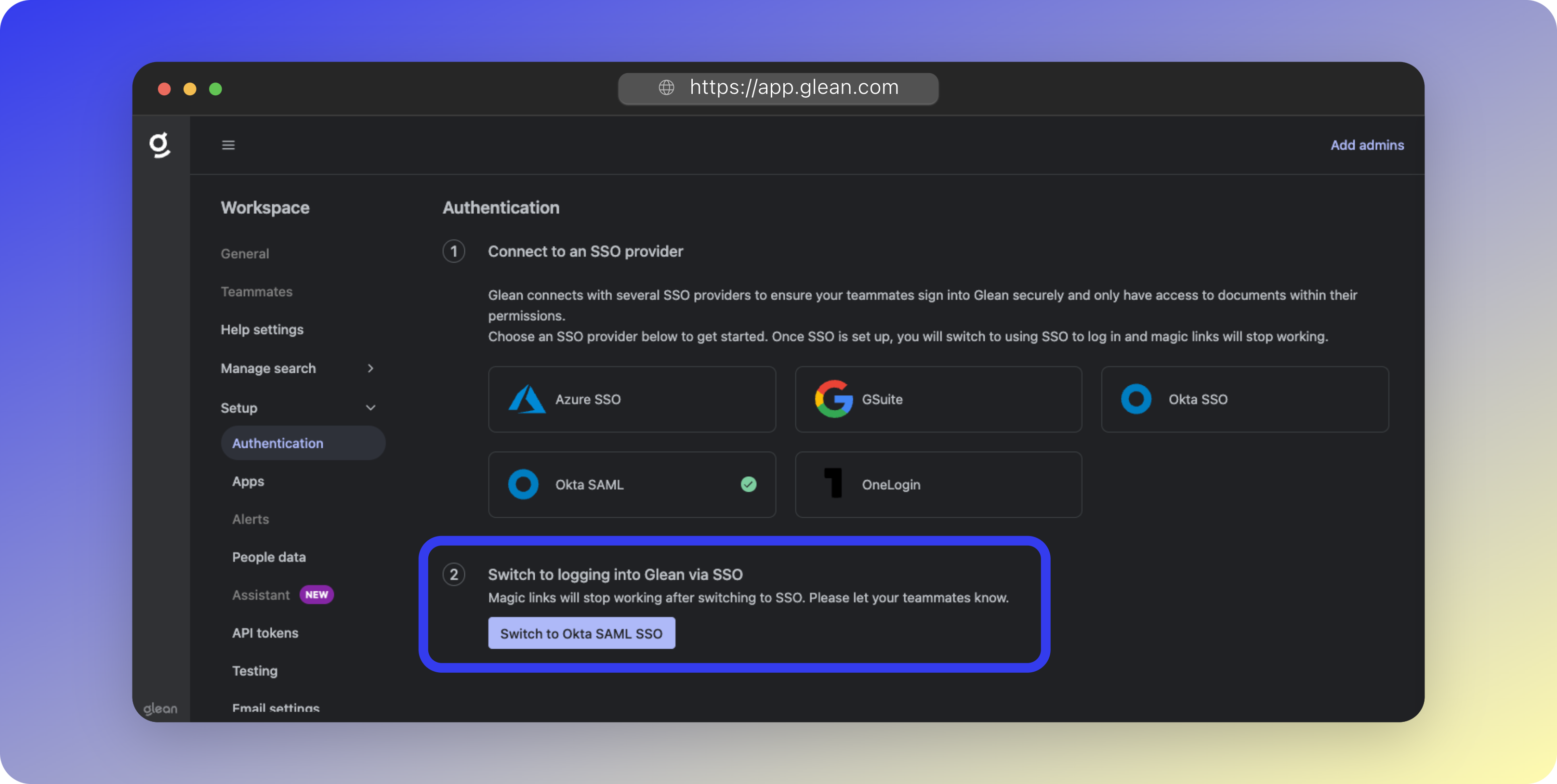The width and height of the screenshot is (1557, 784).
Task: Click green checkmark on Okta SAML
Action: coord(748,484)
